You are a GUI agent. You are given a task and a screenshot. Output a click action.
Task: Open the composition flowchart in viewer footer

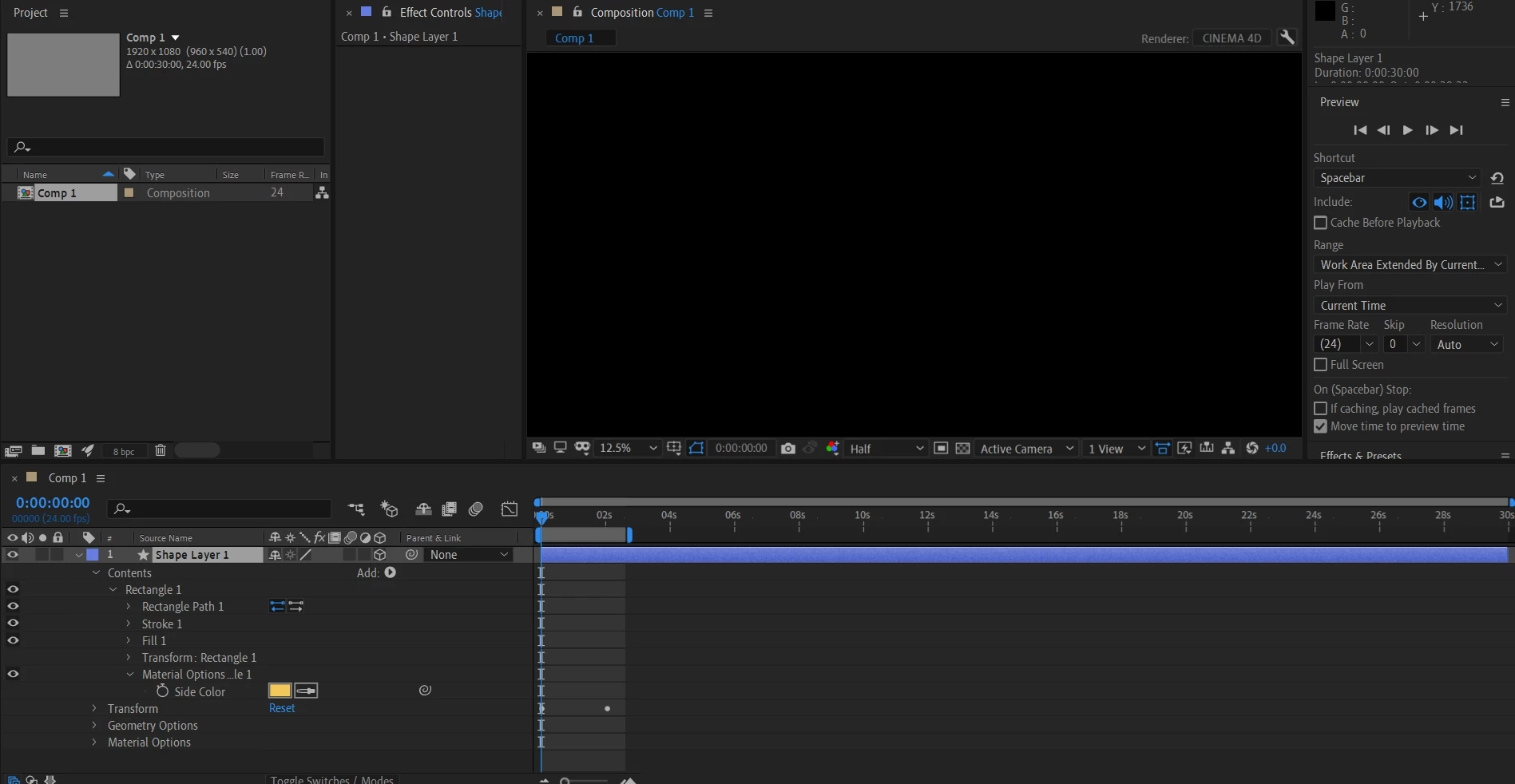(x=1228, y=448)
